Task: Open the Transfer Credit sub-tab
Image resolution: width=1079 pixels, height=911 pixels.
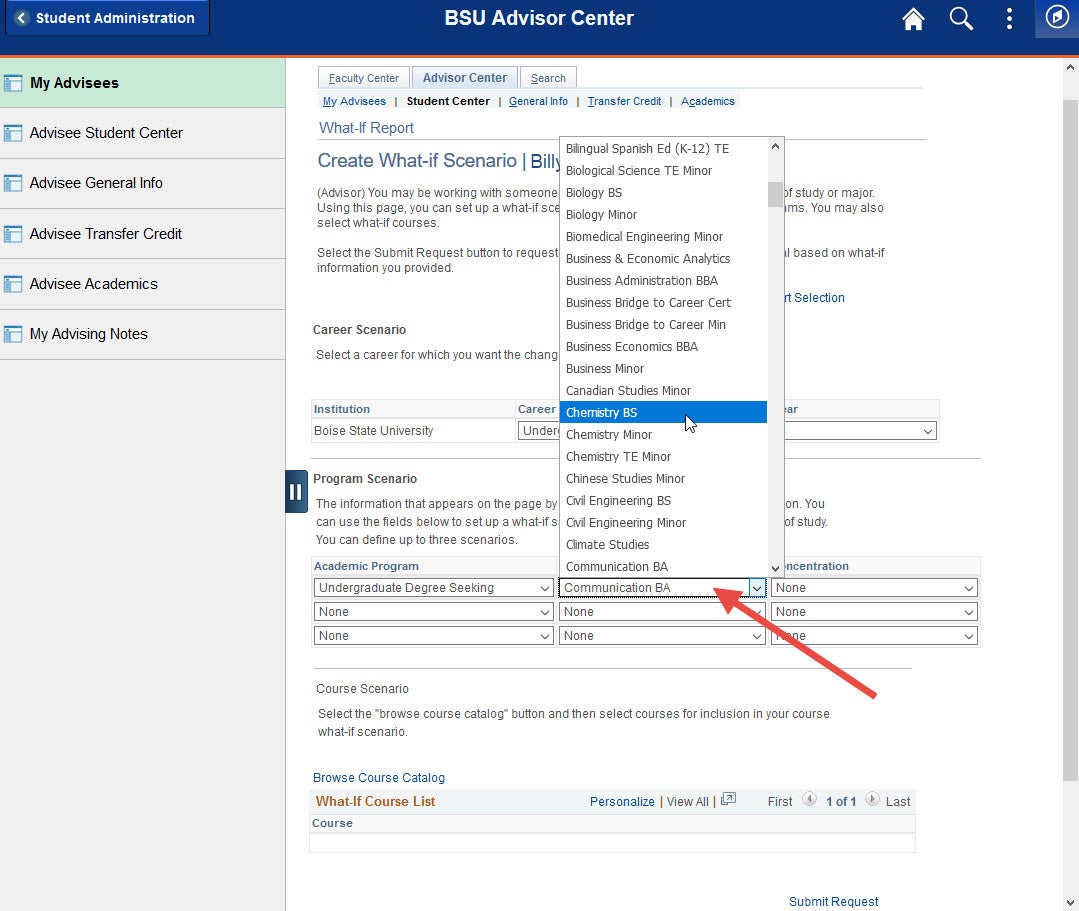Action: click(x=624, y=101)
